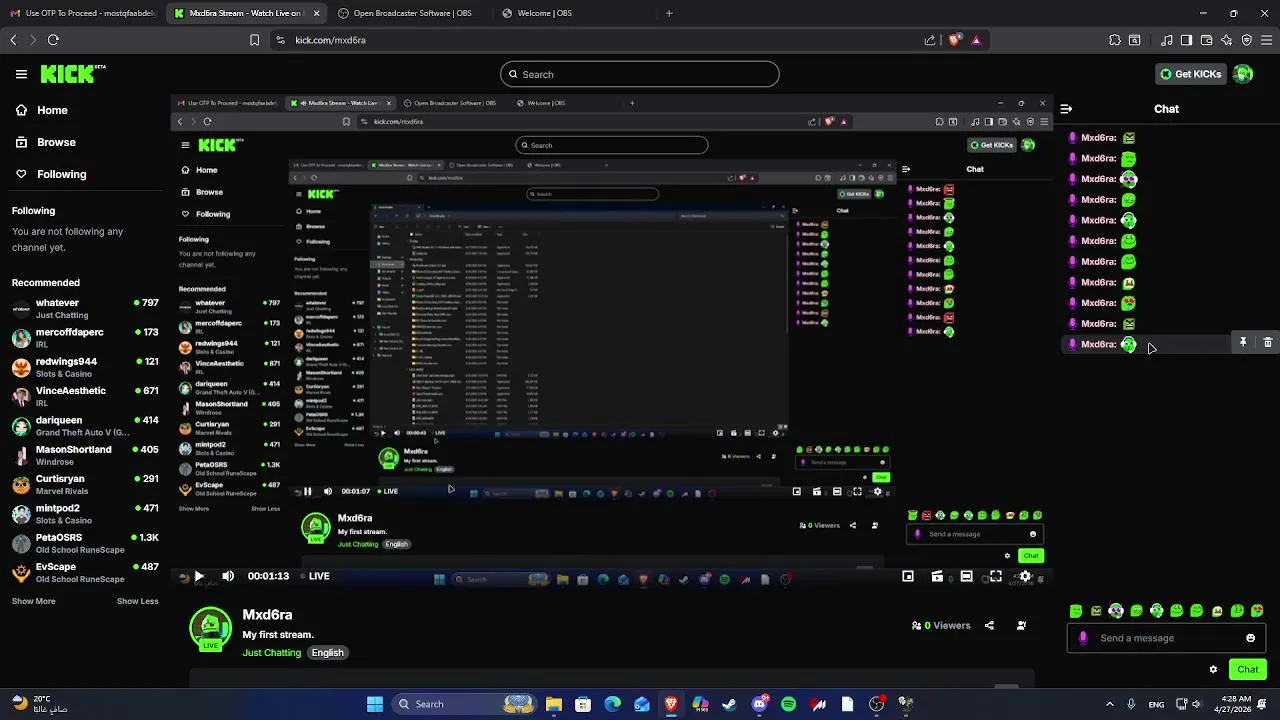
Task: Click the English language tag
Action: click(x=327, y=653)
